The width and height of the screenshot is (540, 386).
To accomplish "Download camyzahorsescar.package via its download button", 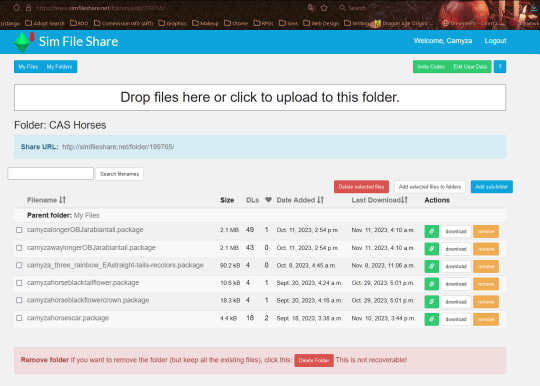I will pos(456,319).
